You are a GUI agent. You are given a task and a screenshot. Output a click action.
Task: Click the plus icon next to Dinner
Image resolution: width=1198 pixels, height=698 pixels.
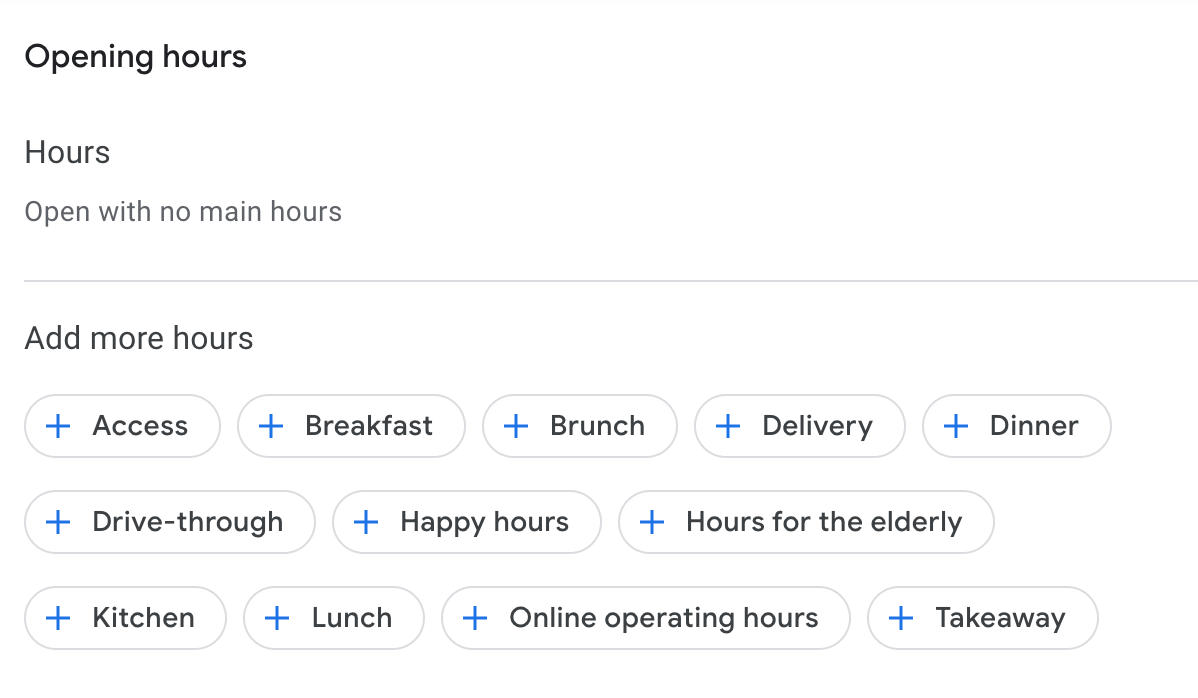pos(956,426)
